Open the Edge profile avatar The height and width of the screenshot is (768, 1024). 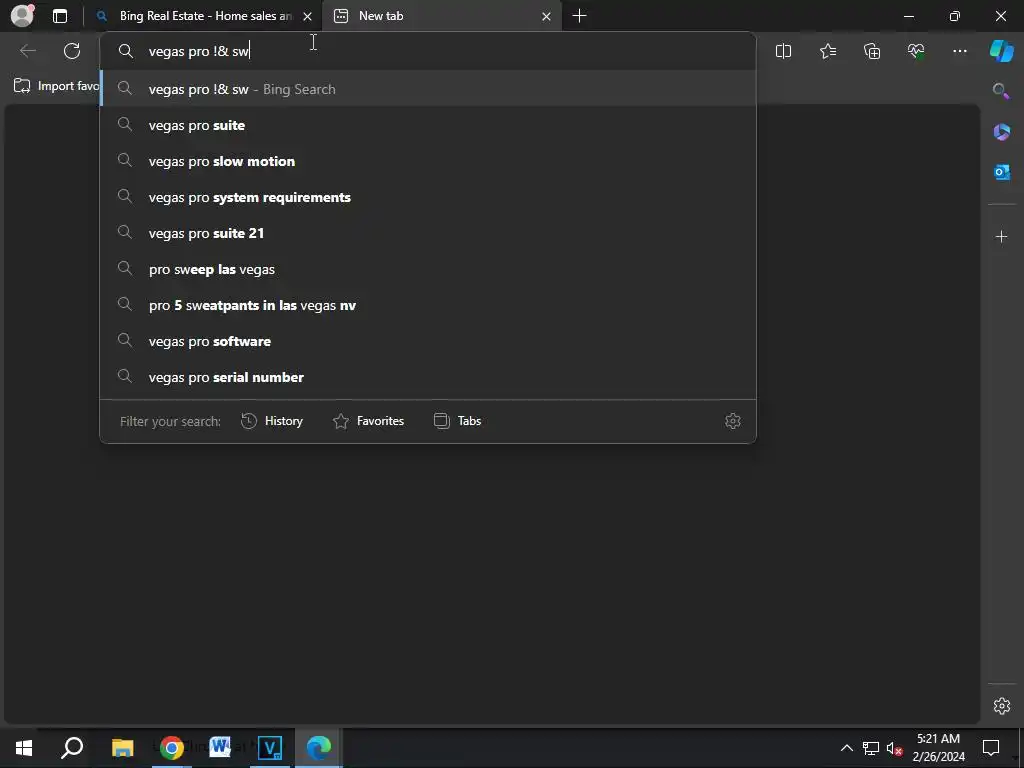(x=23, y=16)
